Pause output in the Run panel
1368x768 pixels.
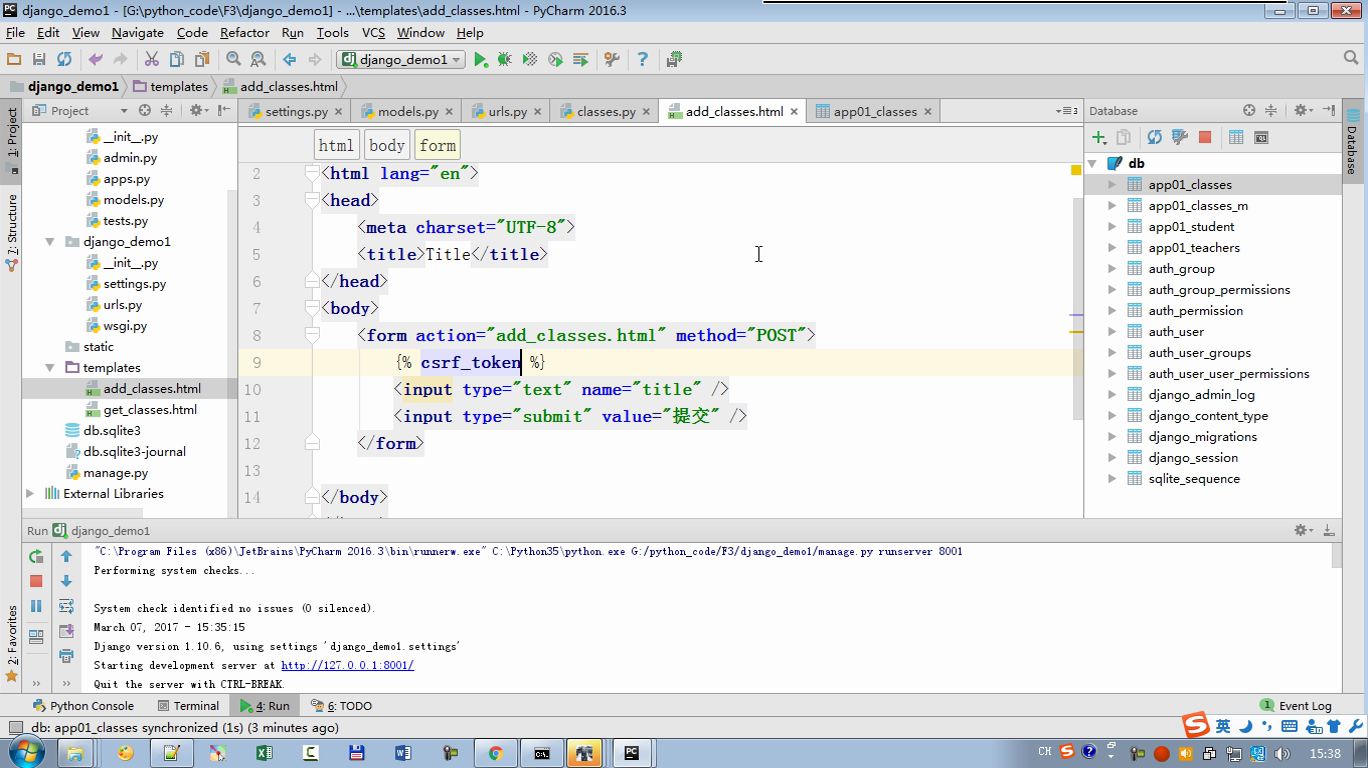[x=36, y=606]
